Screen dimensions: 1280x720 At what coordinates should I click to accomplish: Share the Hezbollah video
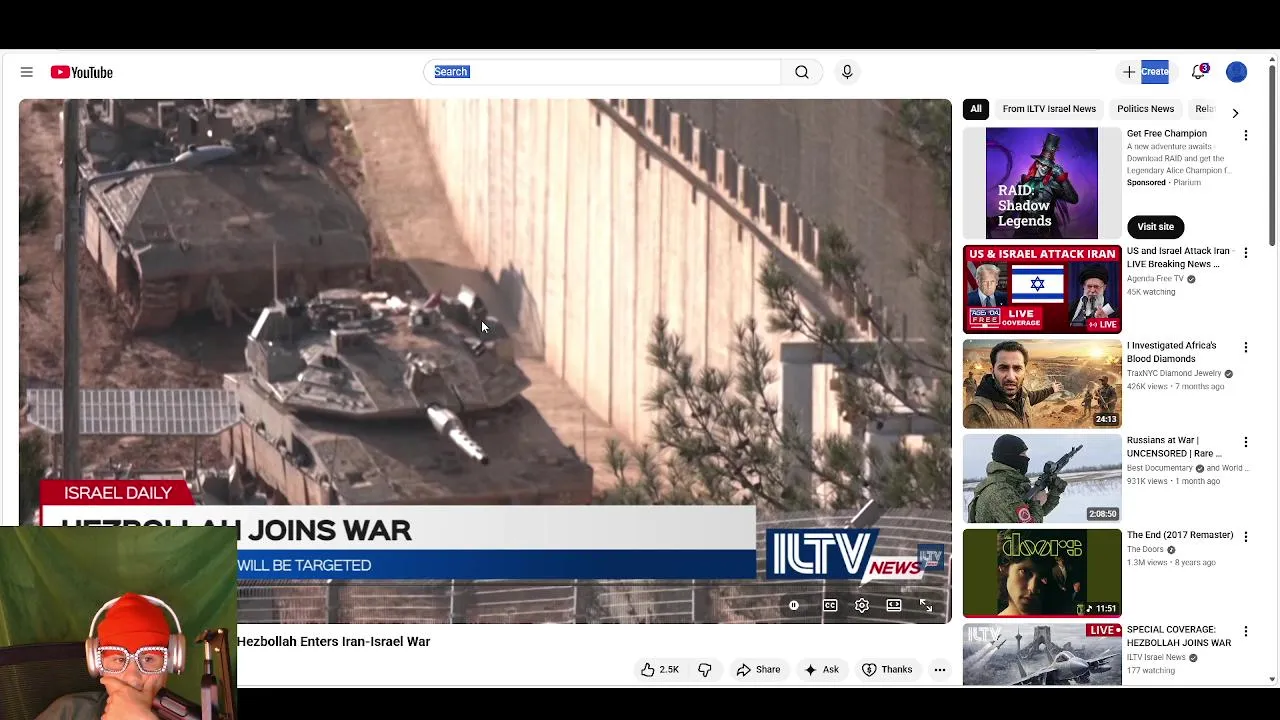pos(758,670)
